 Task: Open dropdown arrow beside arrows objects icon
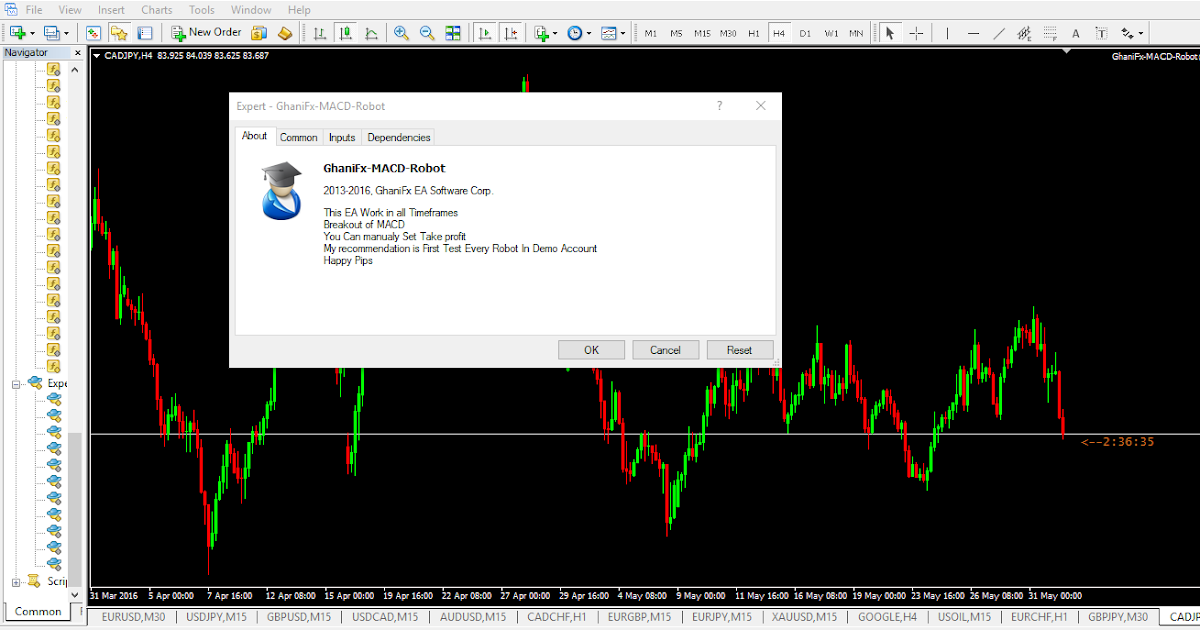point(1141,33)
